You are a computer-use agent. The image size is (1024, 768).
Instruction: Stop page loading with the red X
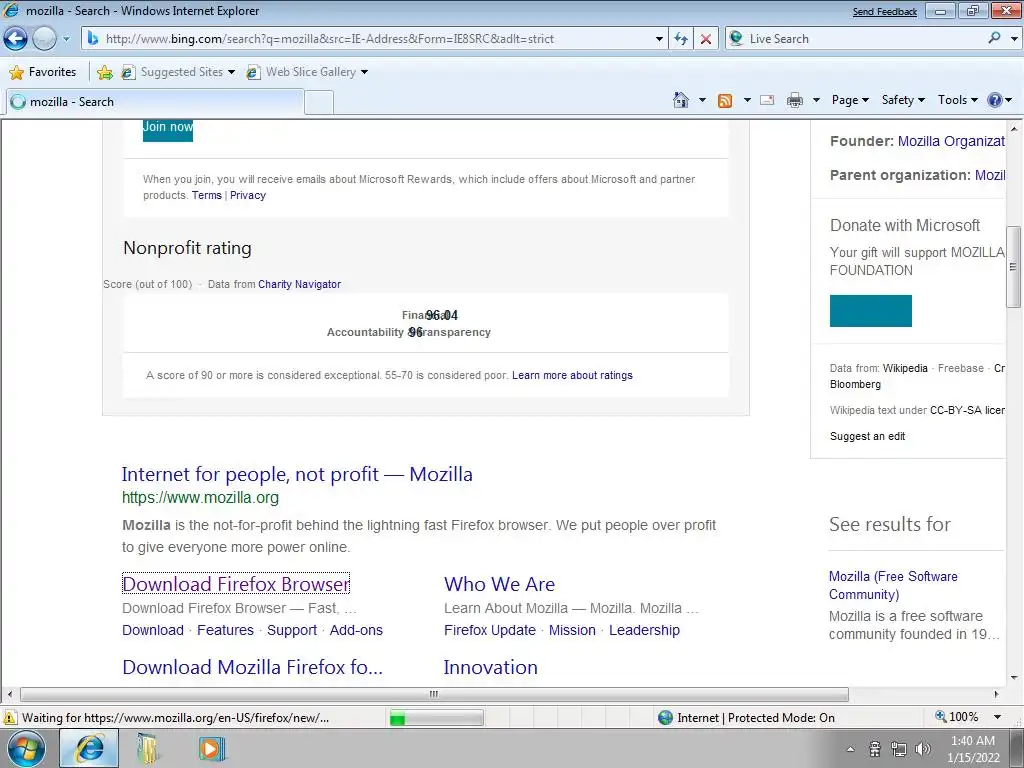[x=706, y=39]
